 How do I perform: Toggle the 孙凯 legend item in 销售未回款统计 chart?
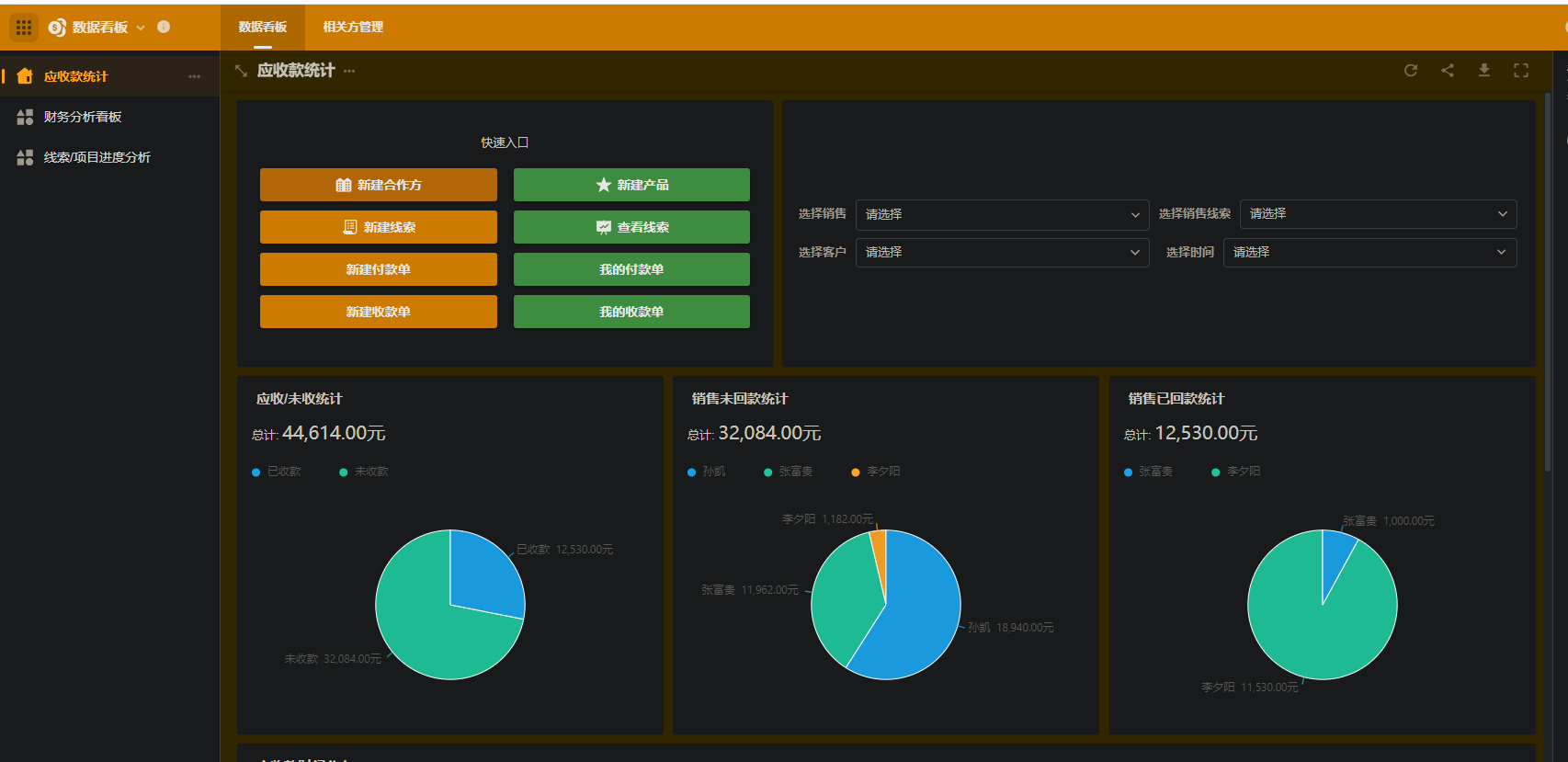point(707,472)
